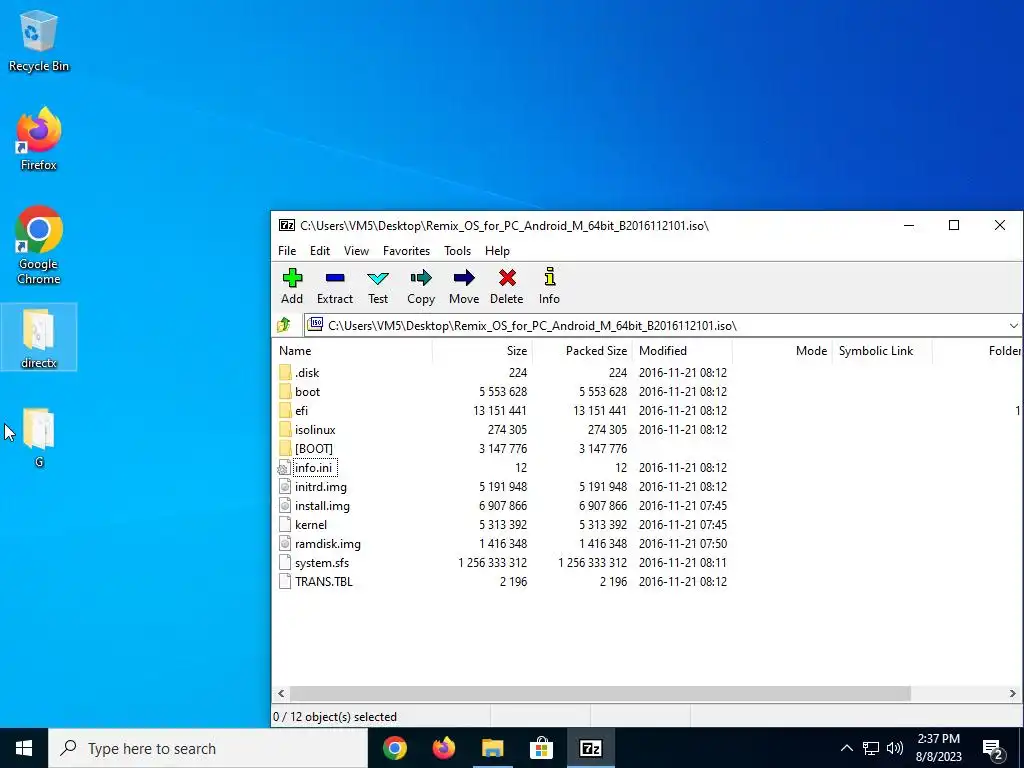Open Chrome from the taskbar
1024x768 pixels.
395,748
